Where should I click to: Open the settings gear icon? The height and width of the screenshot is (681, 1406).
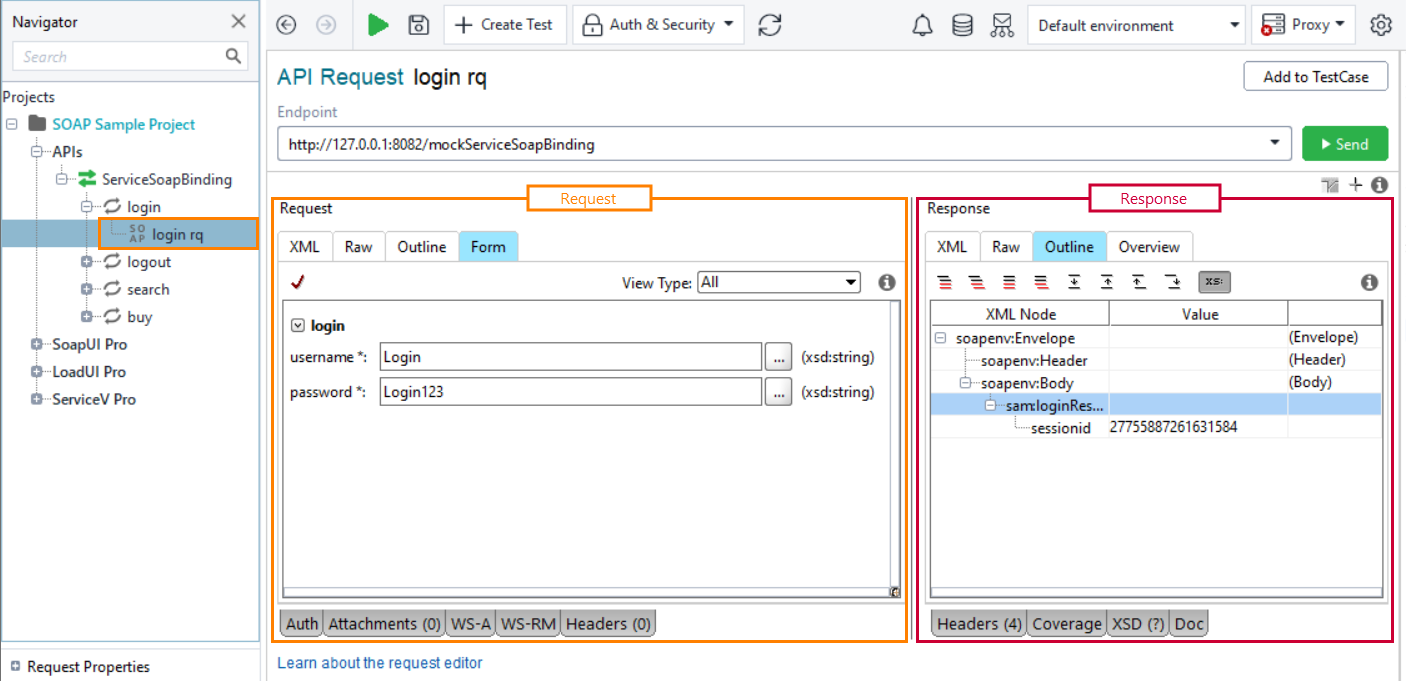(x=1381, y=25)
